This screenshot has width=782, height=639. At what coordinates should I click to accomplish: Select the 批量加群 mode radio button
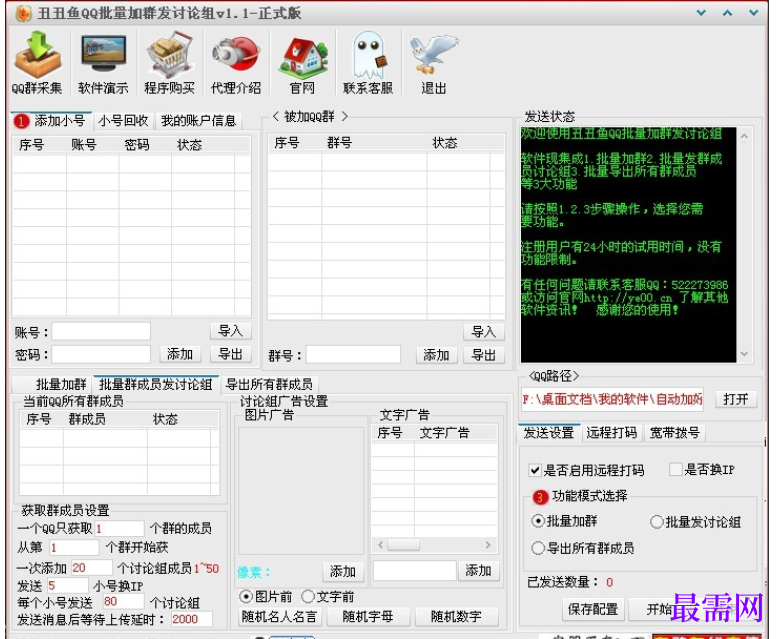[538, 521]
